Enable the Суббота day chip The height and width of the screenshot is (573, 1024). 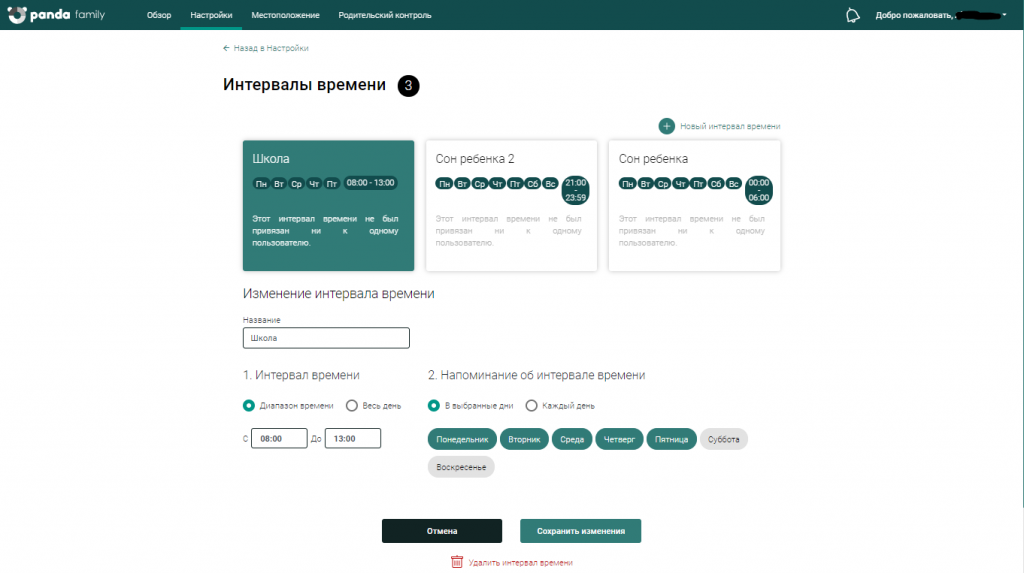coord(724,439)
